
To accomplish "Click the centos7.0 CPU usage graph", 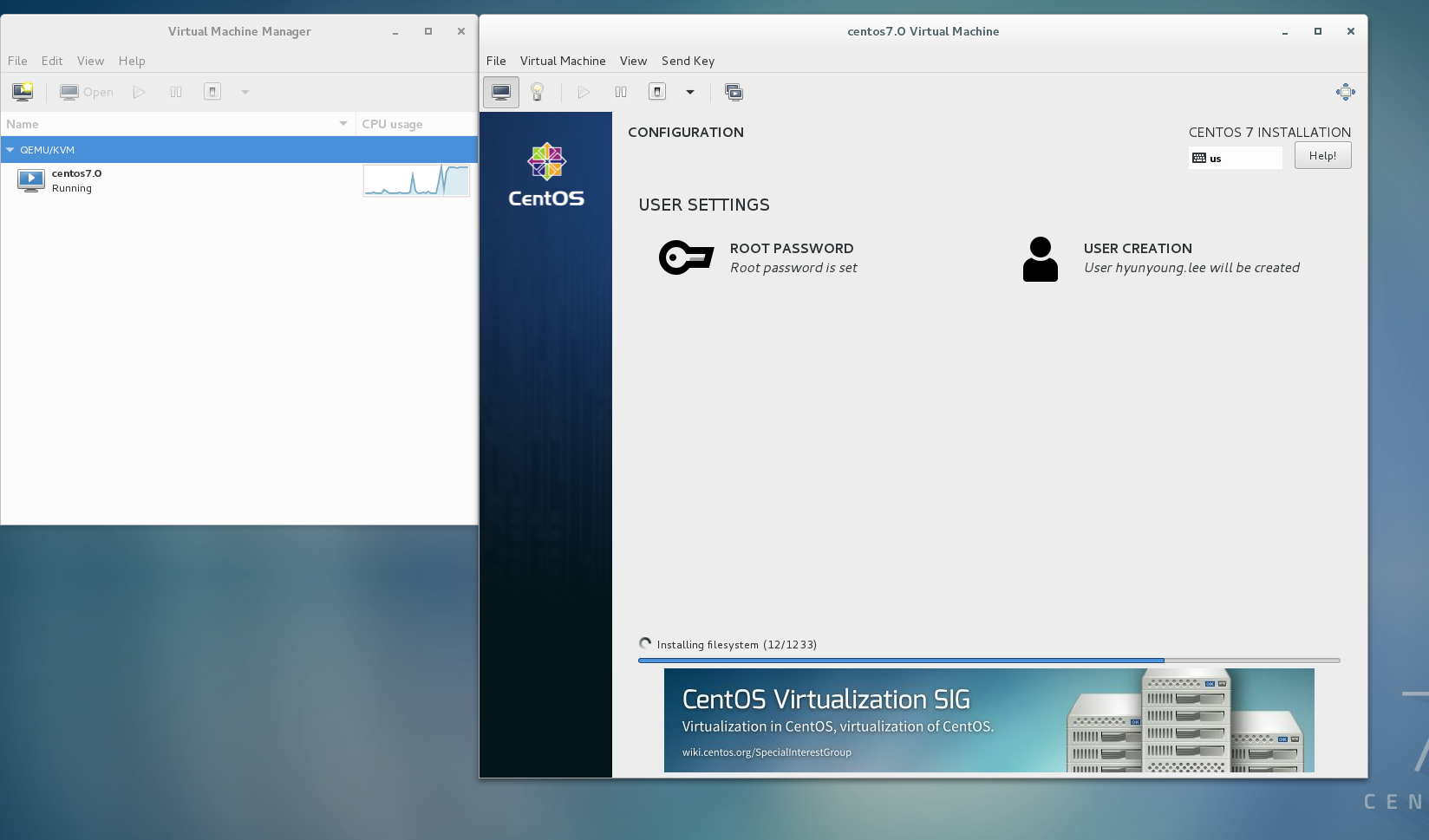I will click(416, 180).
